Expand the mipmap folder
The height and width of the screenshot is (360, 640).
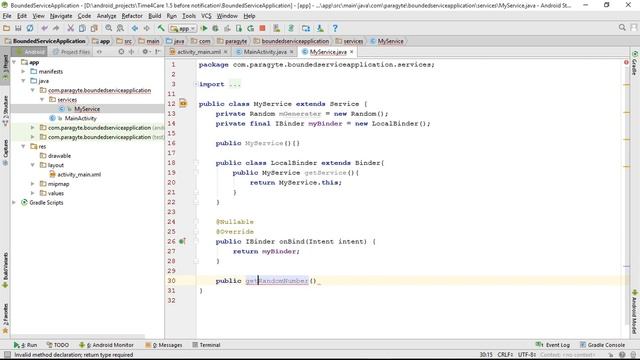pos(33,184)
